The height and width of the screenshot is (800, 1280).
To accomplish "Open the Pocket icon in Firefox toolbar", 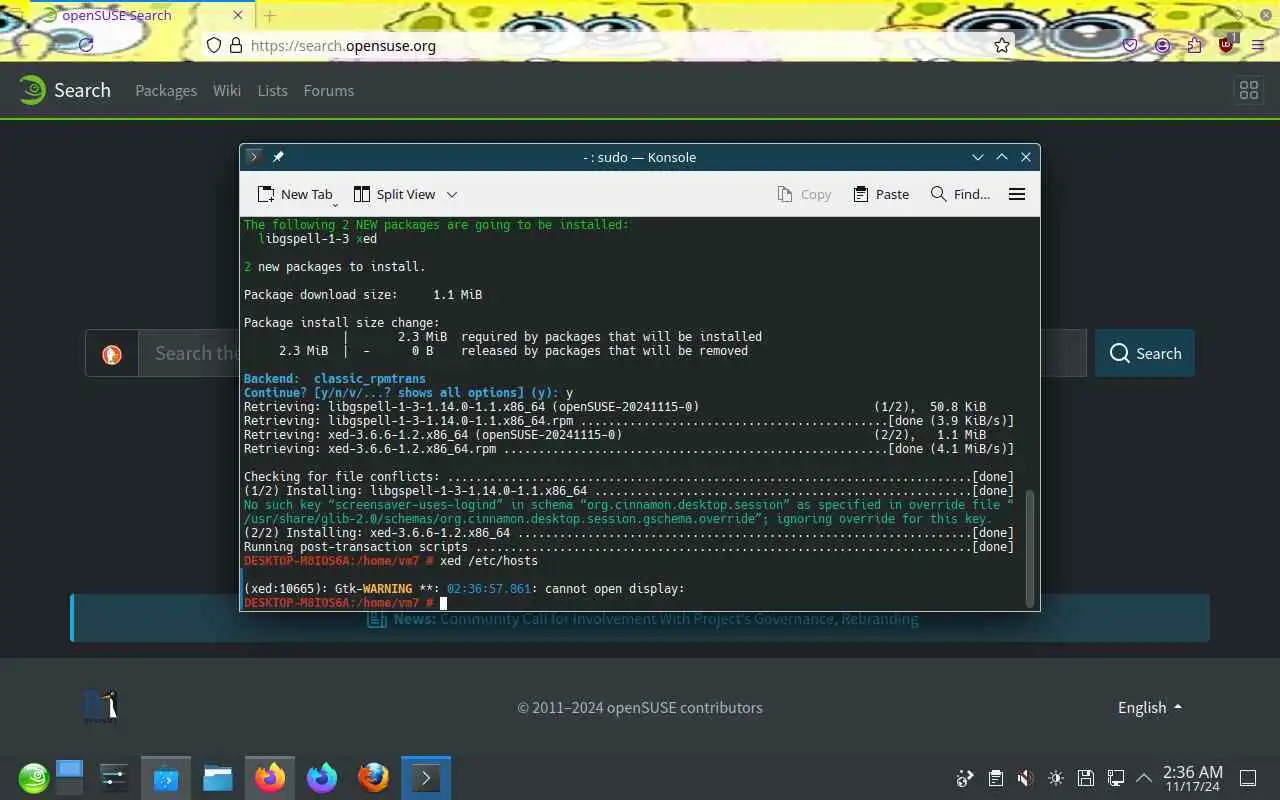I will [1130, 45].
